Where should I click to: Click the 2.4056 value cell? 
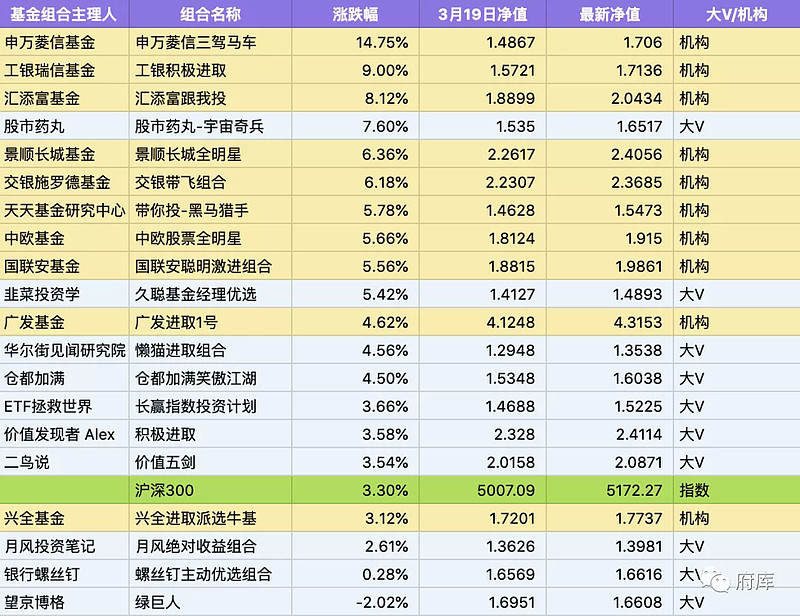610,154
